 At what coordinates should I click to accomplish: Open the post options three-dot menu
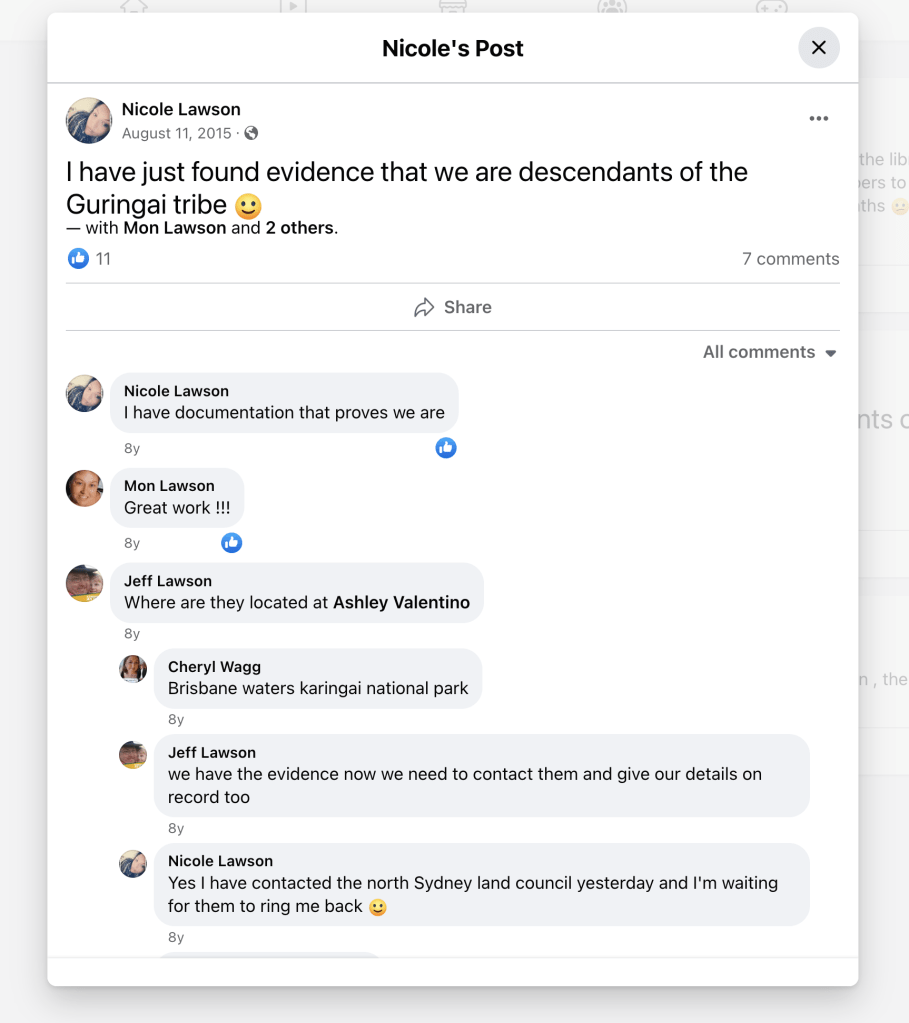(819, 119)
